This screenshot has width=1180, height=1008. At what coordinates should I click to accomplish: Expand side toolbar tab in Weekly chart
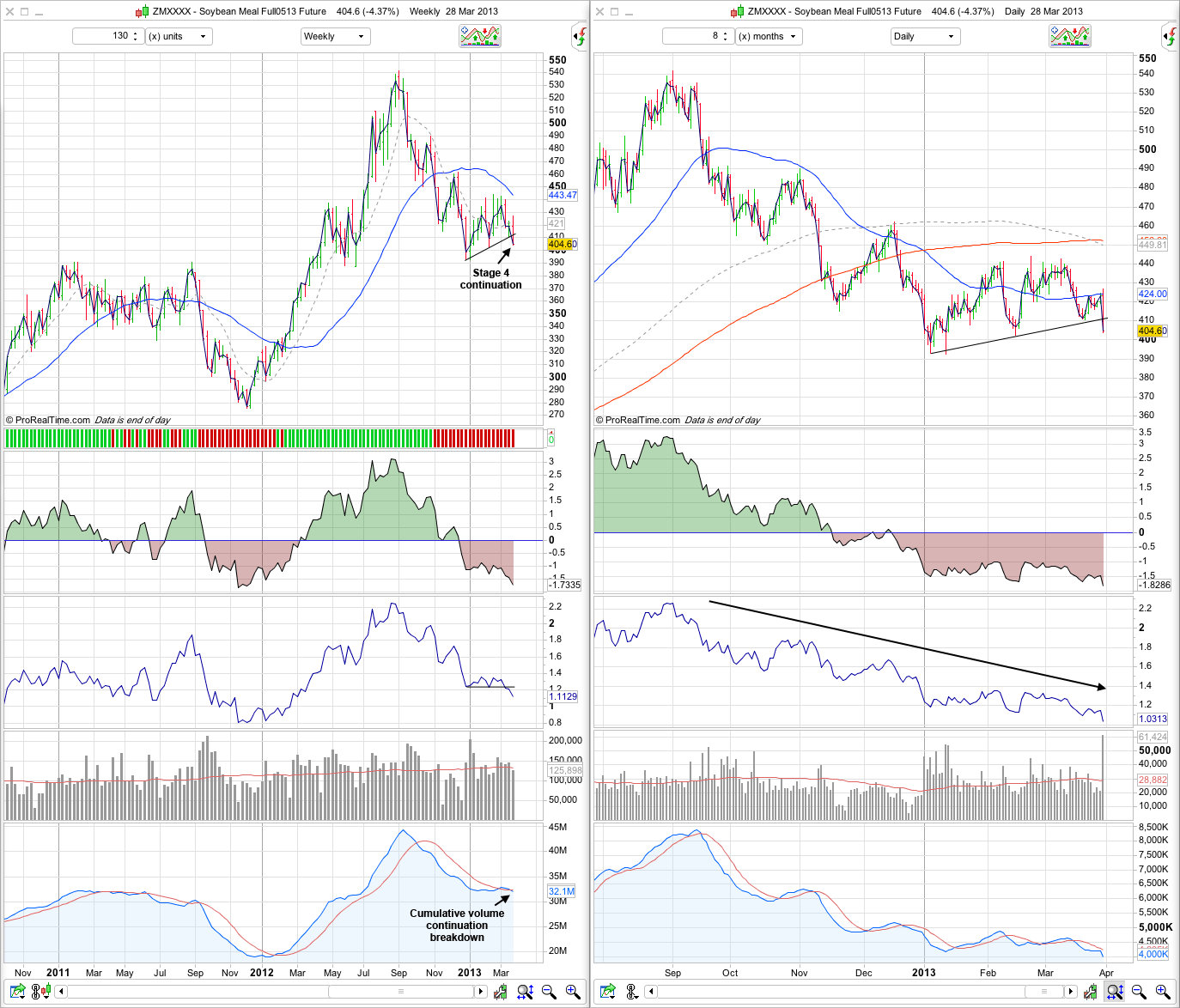[580, 36]
